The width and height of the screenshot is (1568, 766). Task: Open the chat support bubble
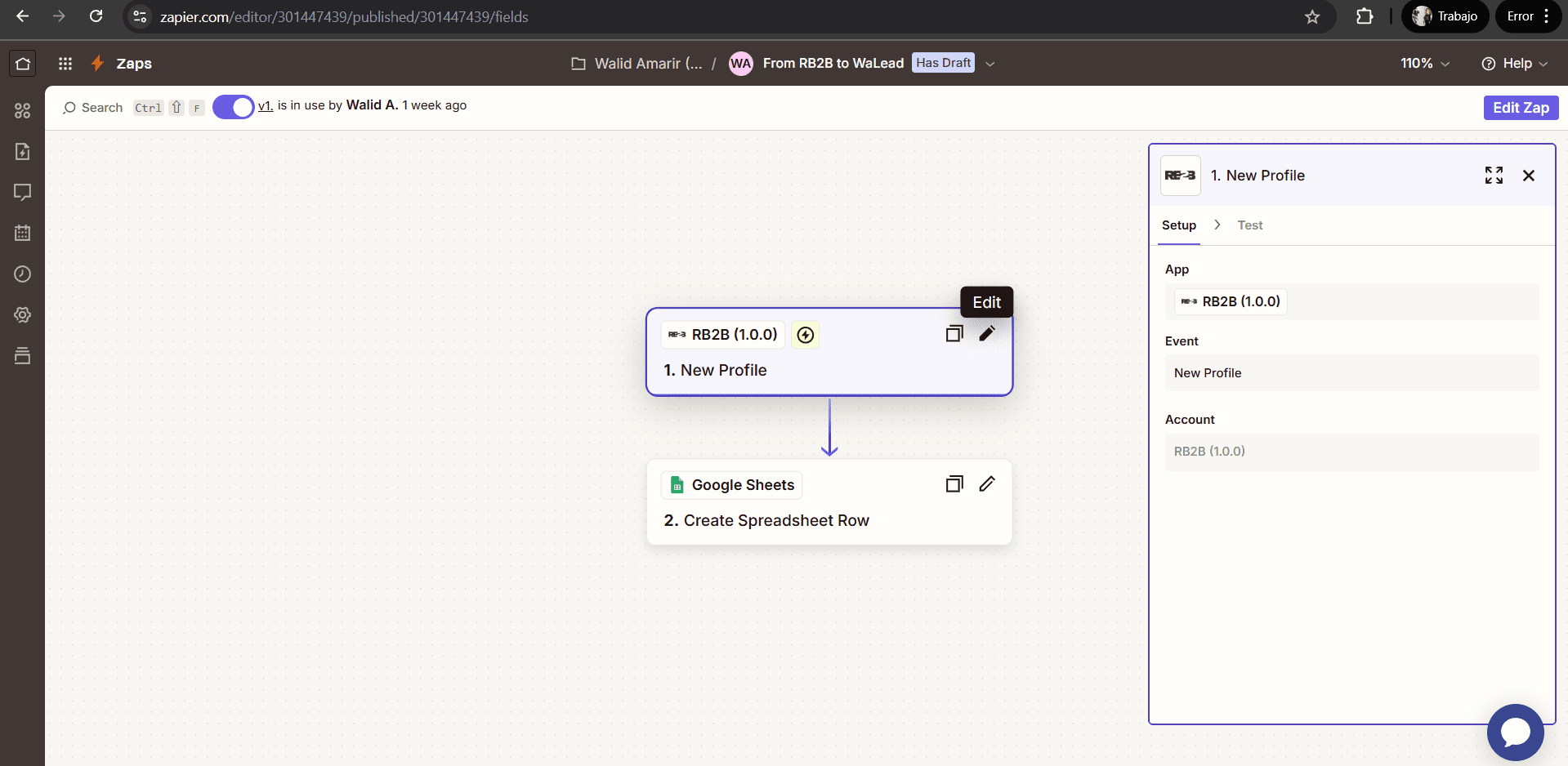[1516, 733]
